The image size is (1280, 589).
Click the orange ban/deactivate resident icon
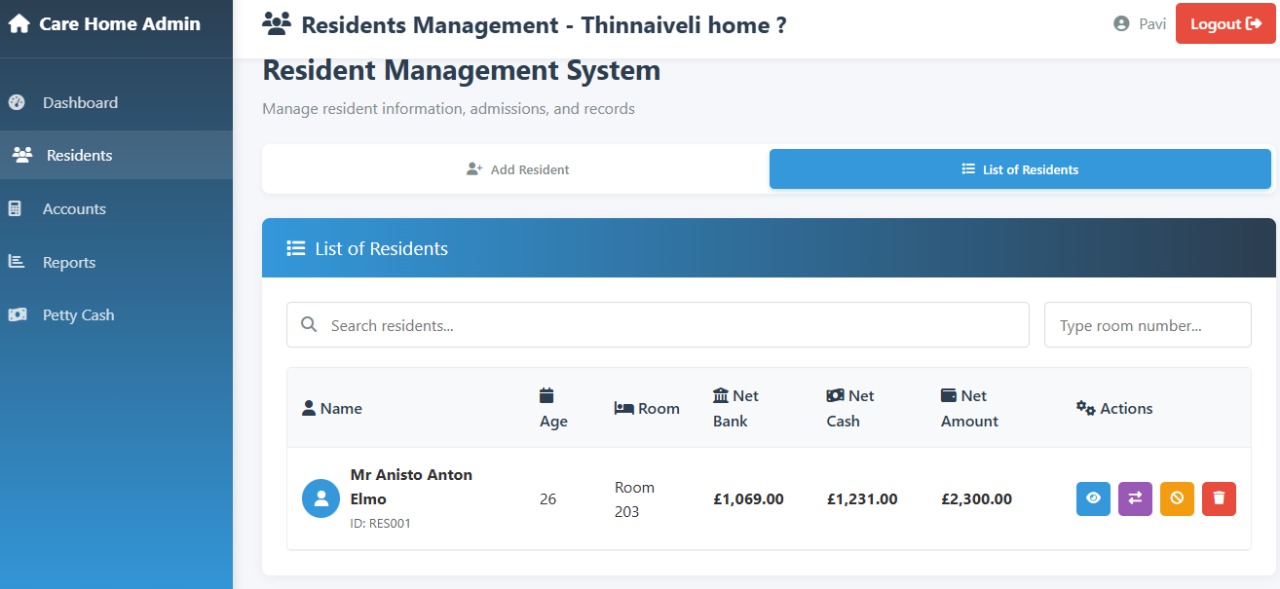[1177, 499]
